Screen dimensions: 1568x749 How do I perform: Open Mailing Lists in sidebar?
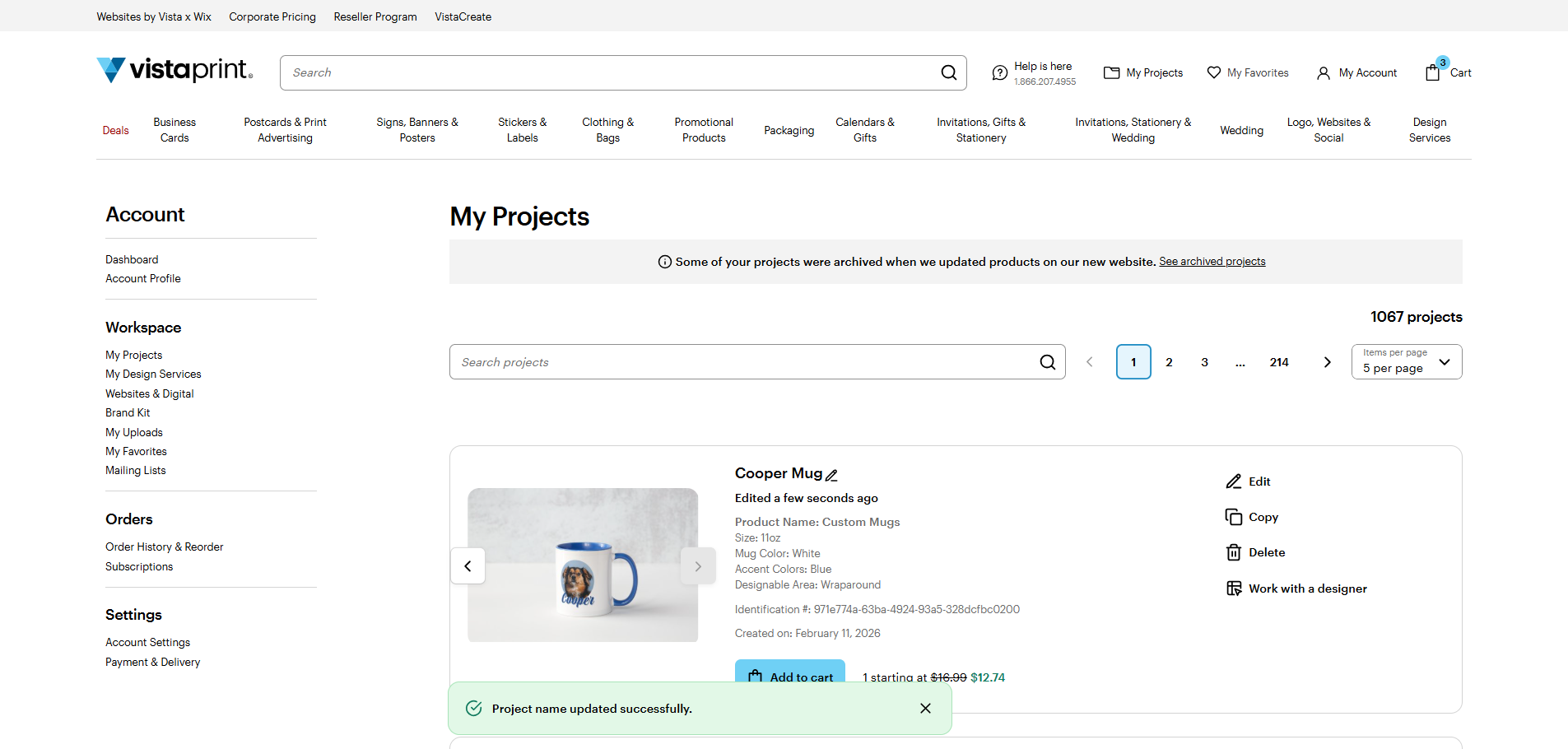point(136,470)
